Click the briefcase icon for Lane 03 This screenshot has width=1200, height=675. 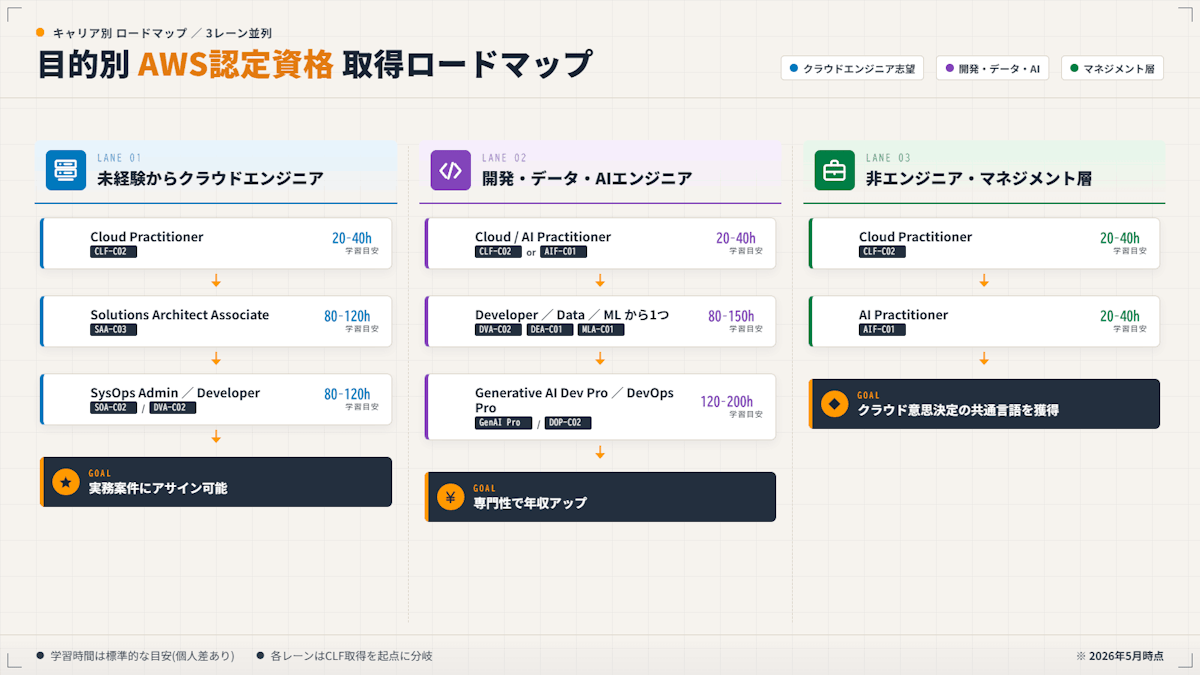[834, 170]
